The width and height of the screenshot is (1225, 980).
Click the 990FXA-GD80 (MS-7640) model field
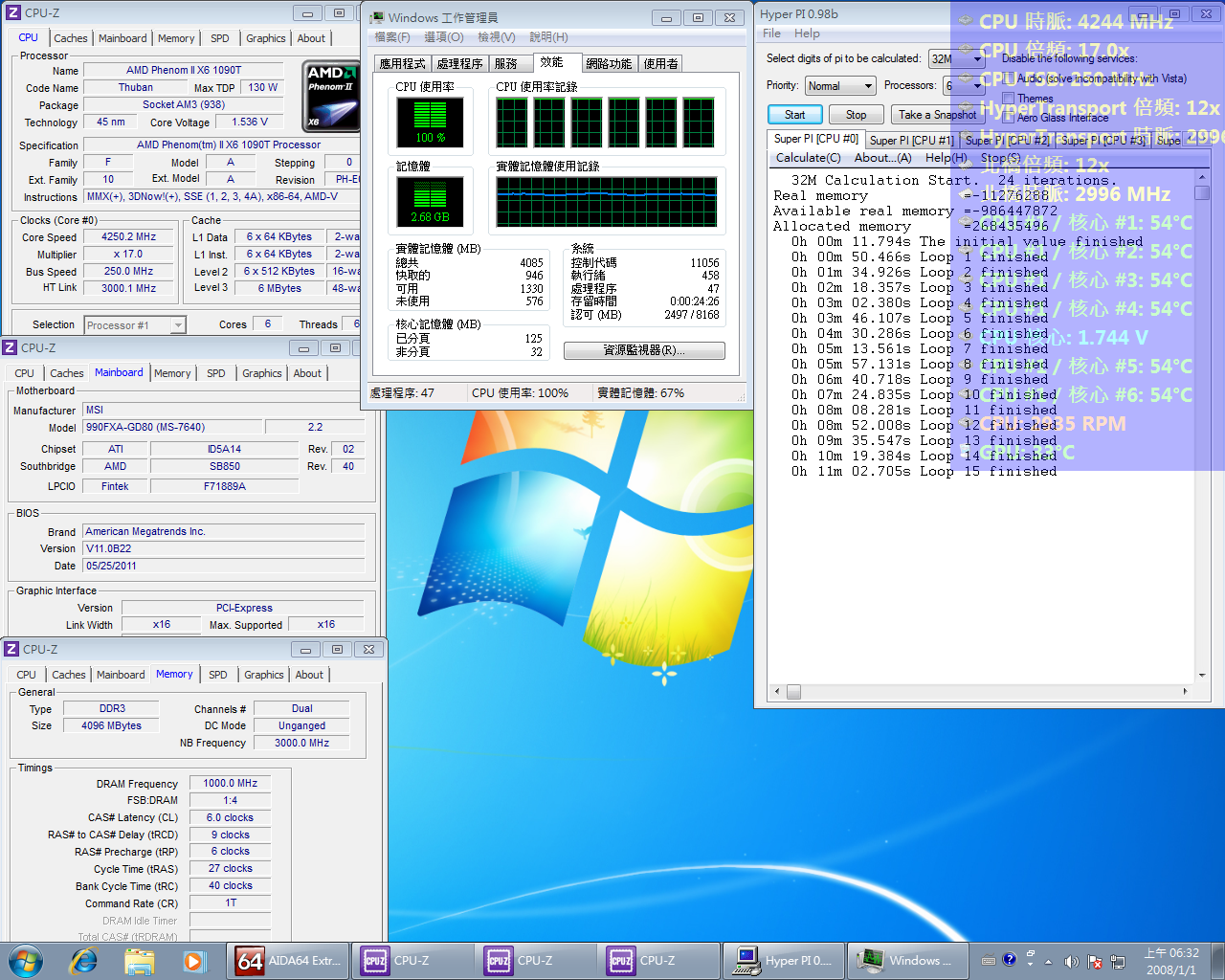[x=170, y=428]
